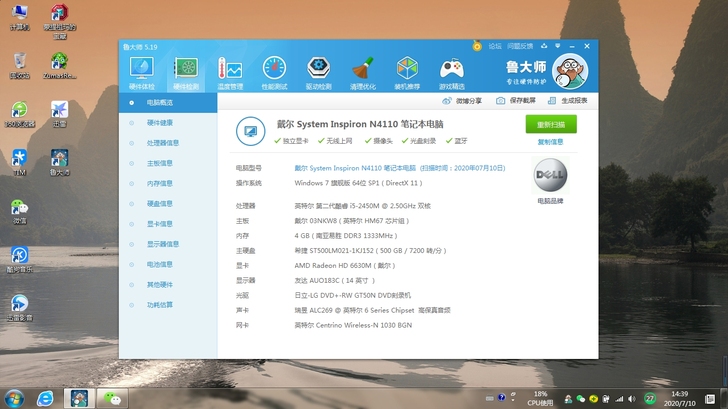This screenshot has height=409, width=728.
Task: Select 硬盘信息 in the left panel
Action: [159, 204]
